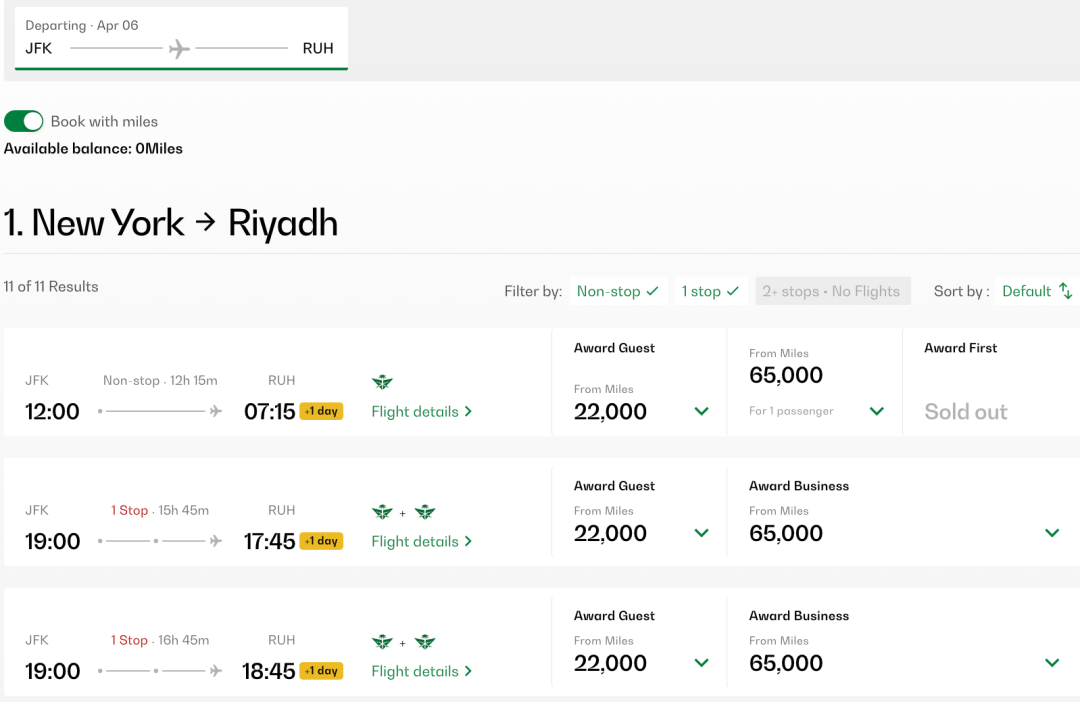Click the sort arrows icon beside Default
Viewport: 1080px width, 702px height.
[x=1066, y=291]
